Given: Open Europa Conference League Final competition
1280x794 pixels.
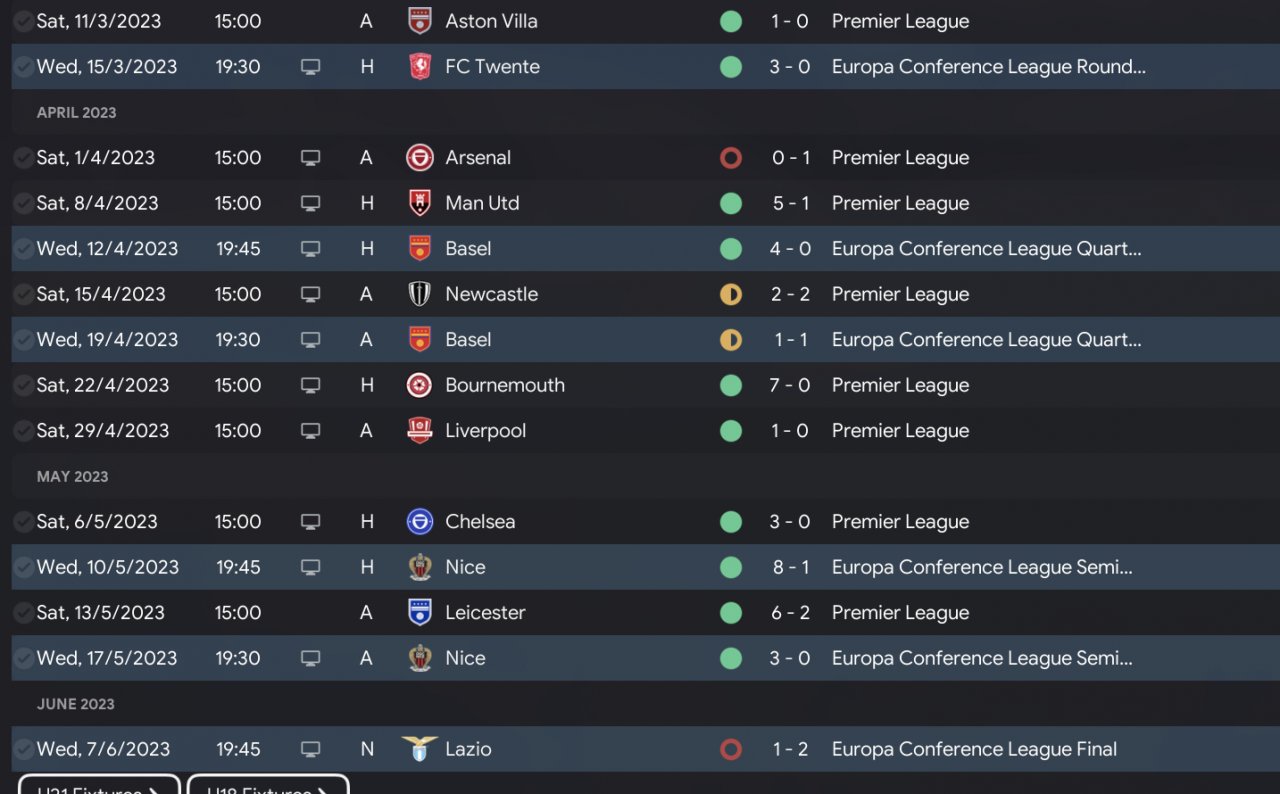Looking at the screenshot, I should point(974,749).
